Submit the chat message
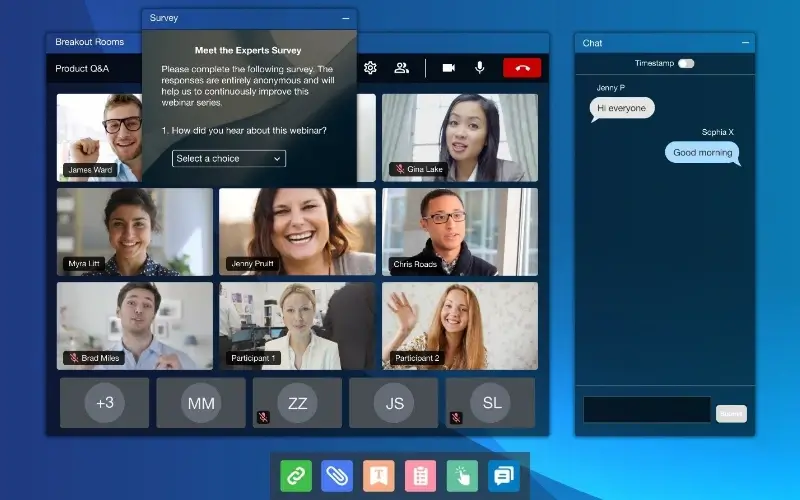The height and width of the screenshot is (500, 800). tap(731, 414)
